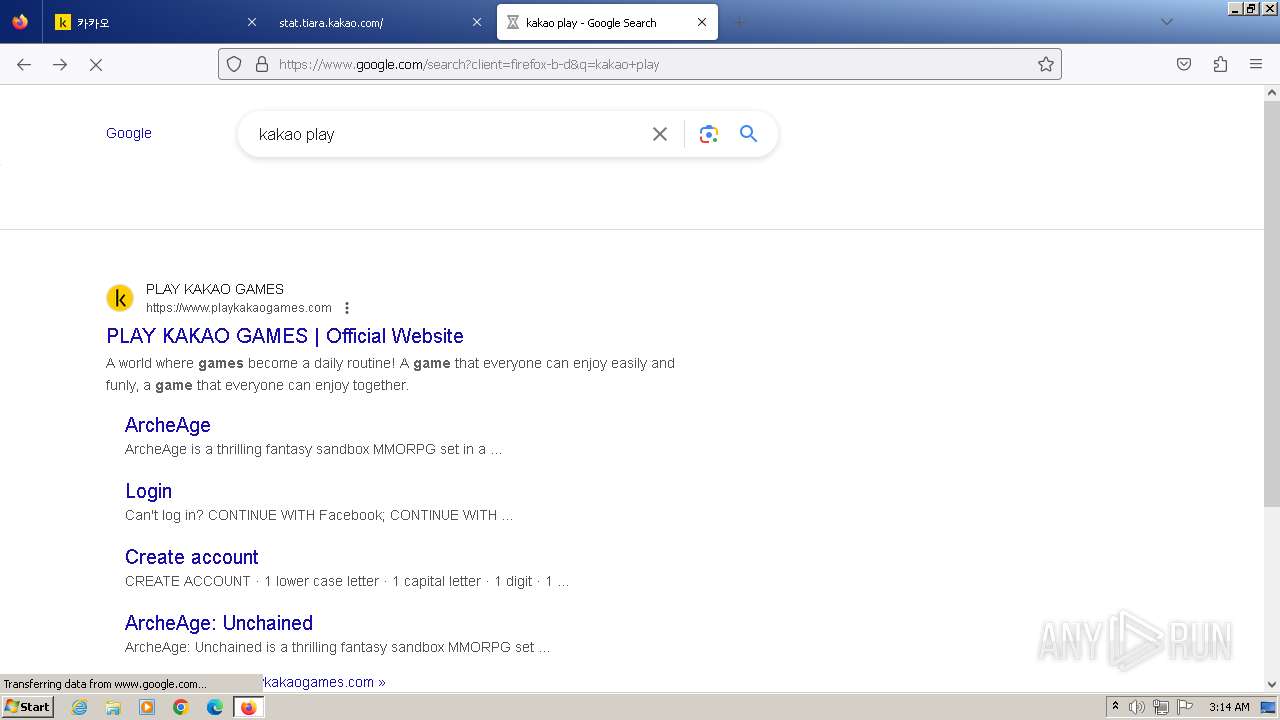Open Firefox View pinned tab
This screenshot has height=720, width=1280.
(x=20, y=22)
